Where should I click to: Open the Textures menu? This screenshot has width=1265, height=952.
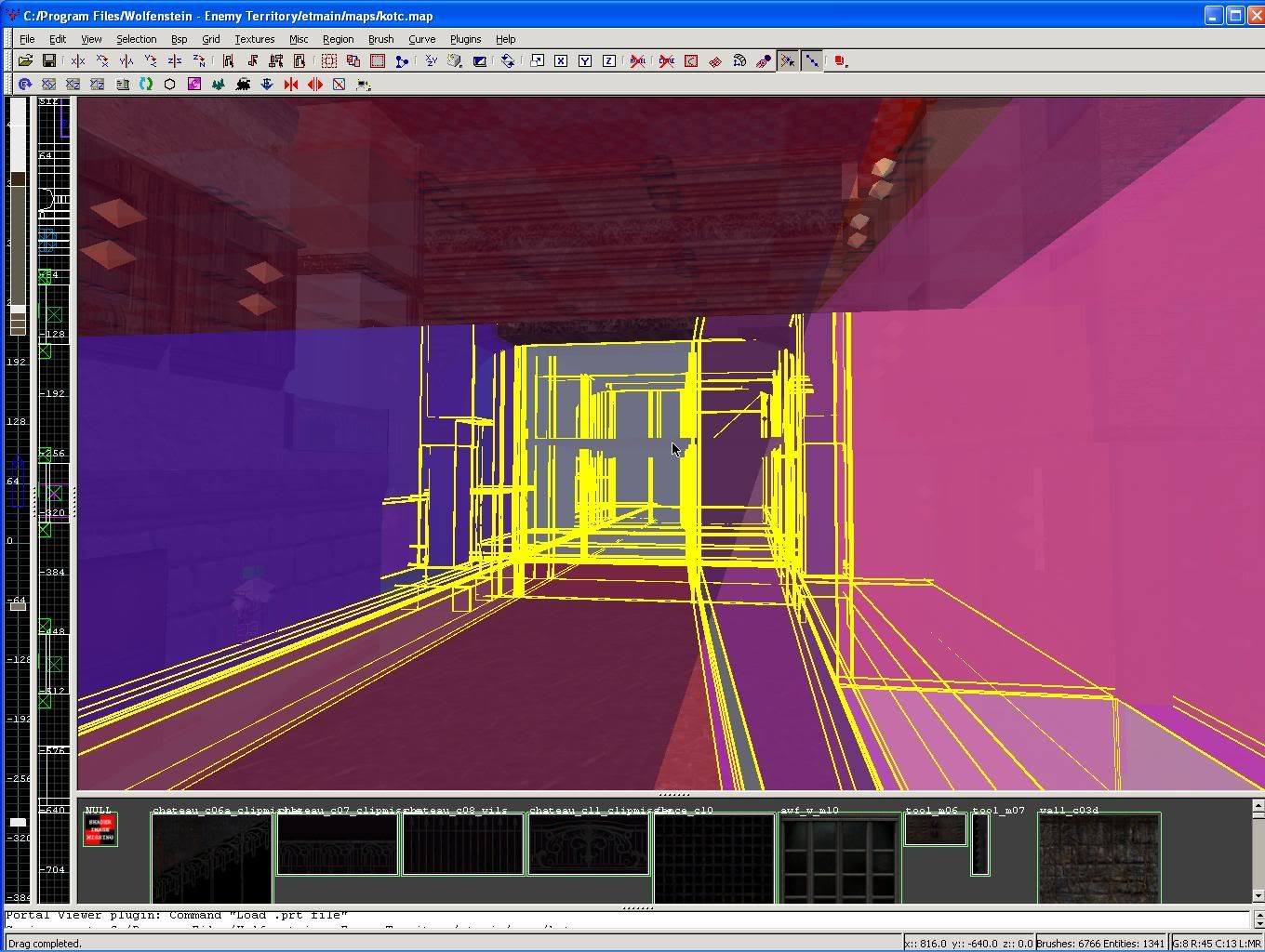coord(254,39)
